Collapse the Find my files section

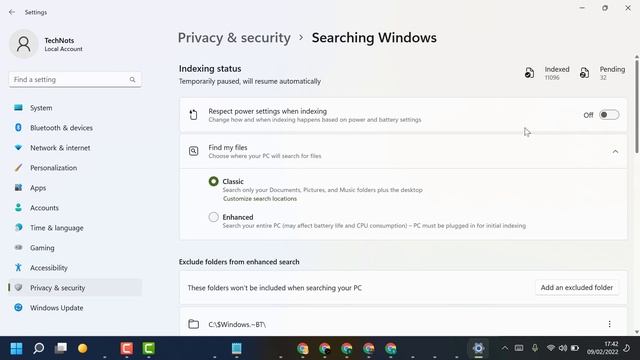tap(615, 151)
